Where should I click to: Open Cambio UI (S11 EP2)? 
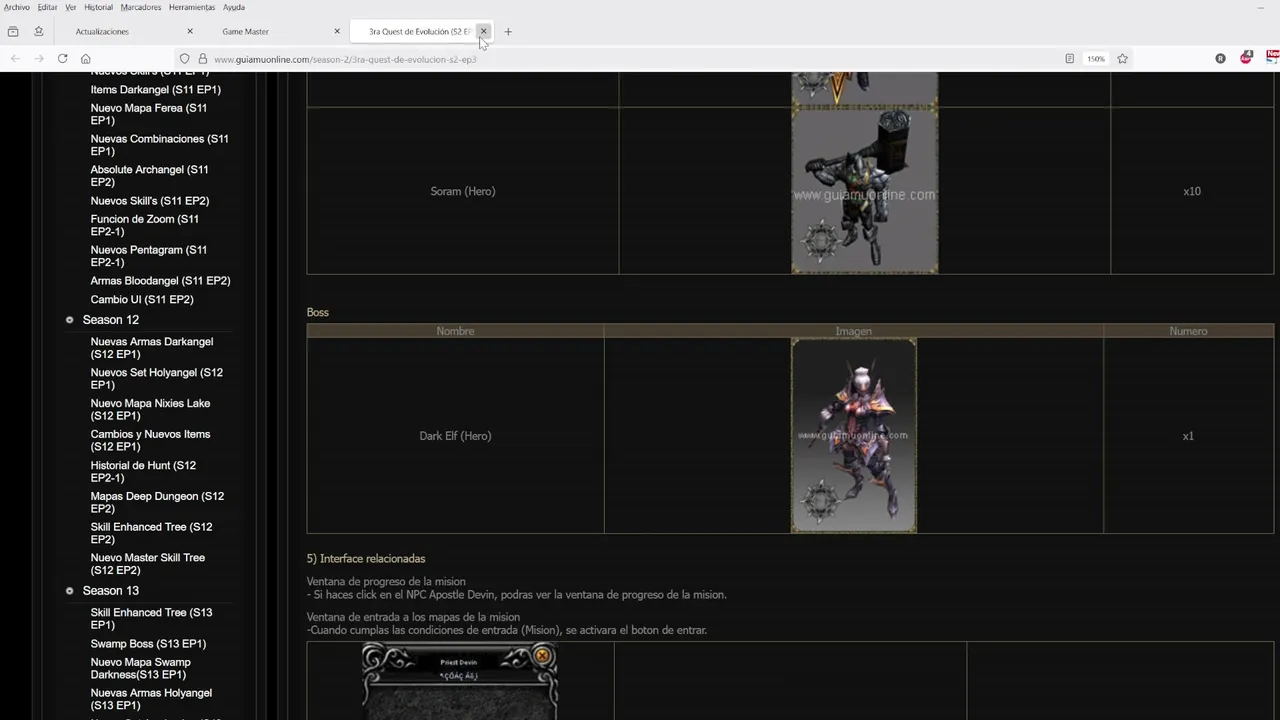click(x=142, y=300)
